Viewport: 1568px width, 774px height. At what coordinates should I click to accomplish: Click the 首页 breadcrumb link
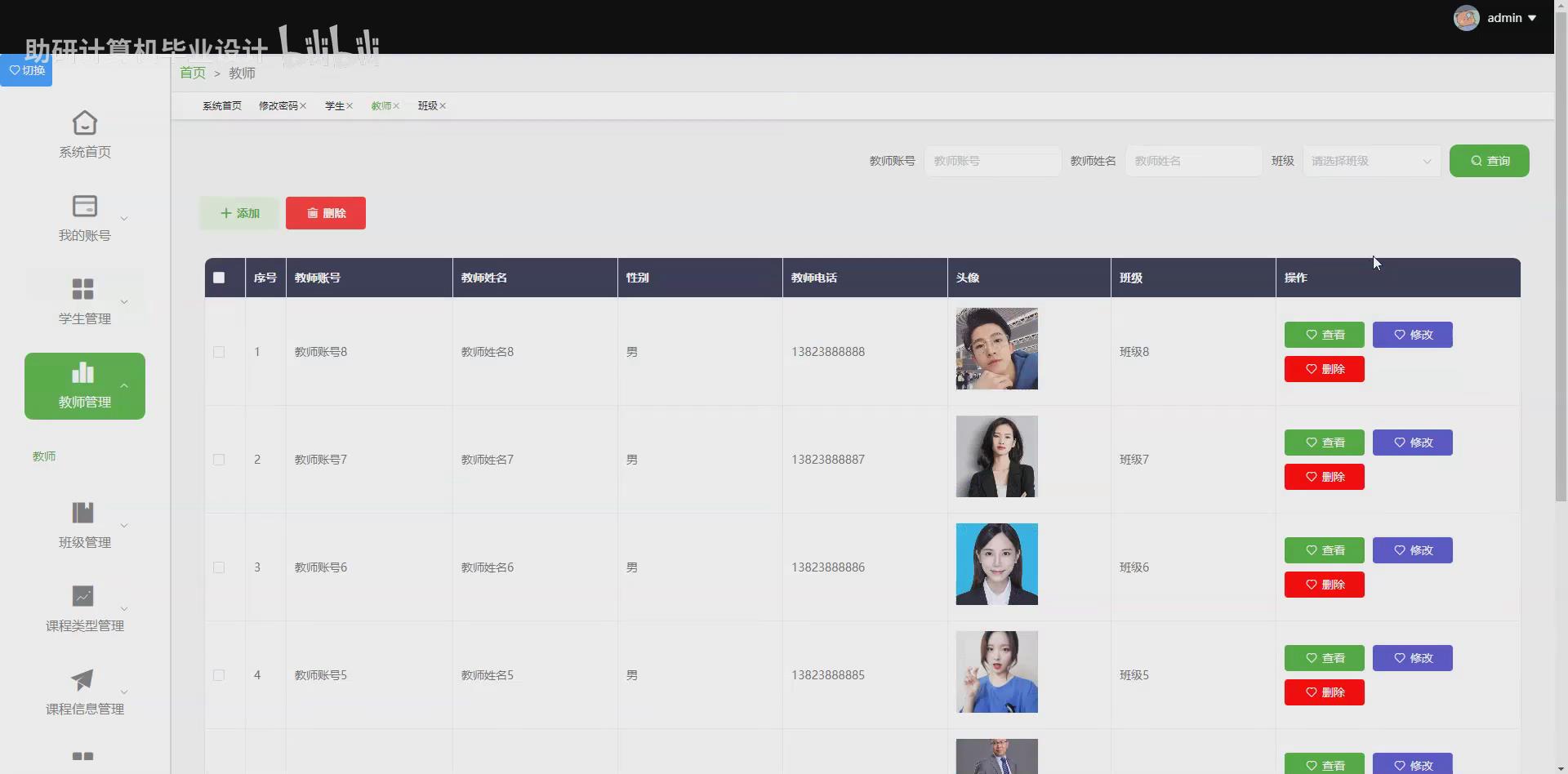[193, 73]
